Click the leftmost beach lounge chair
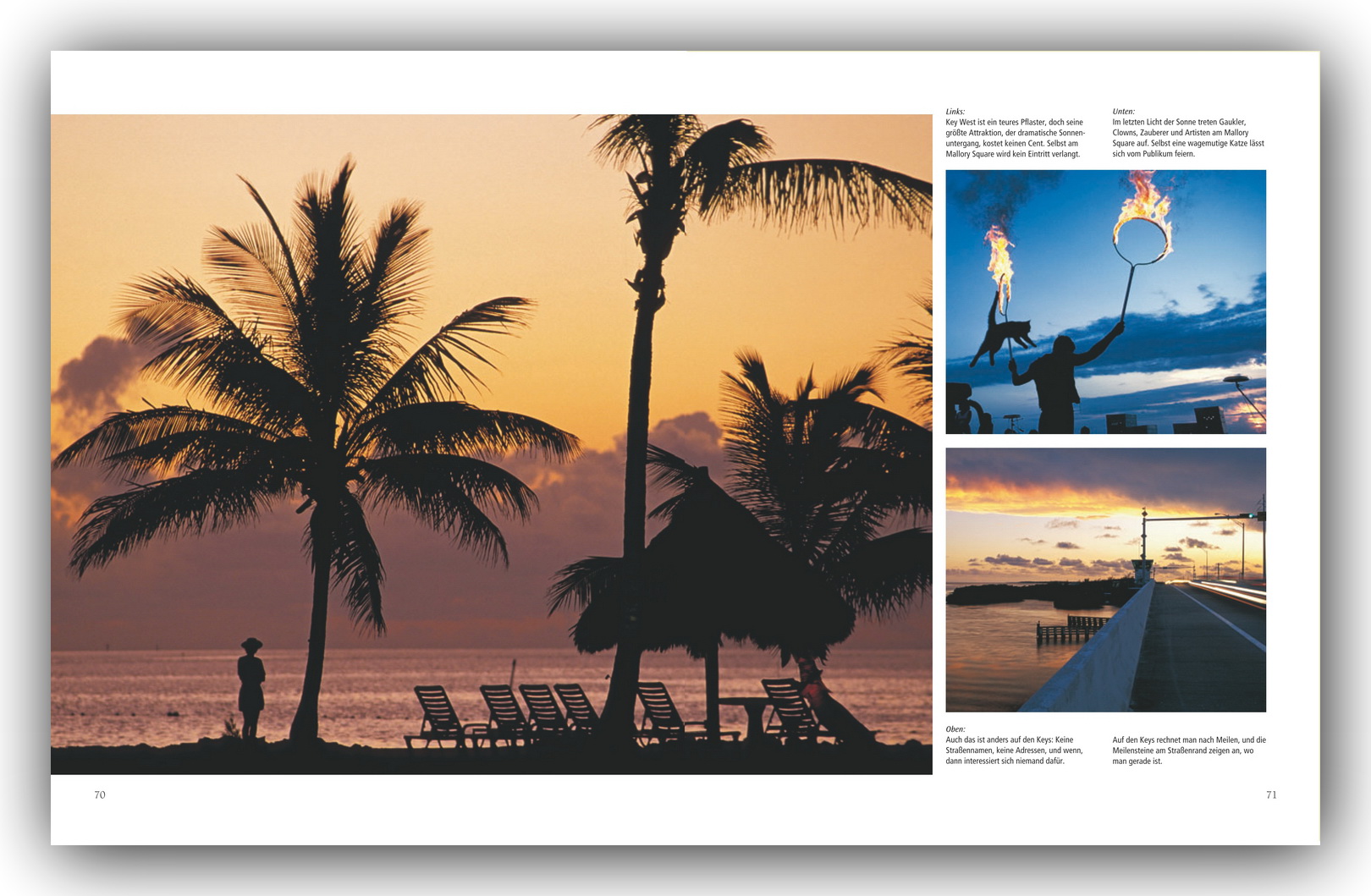 [438, 715]
